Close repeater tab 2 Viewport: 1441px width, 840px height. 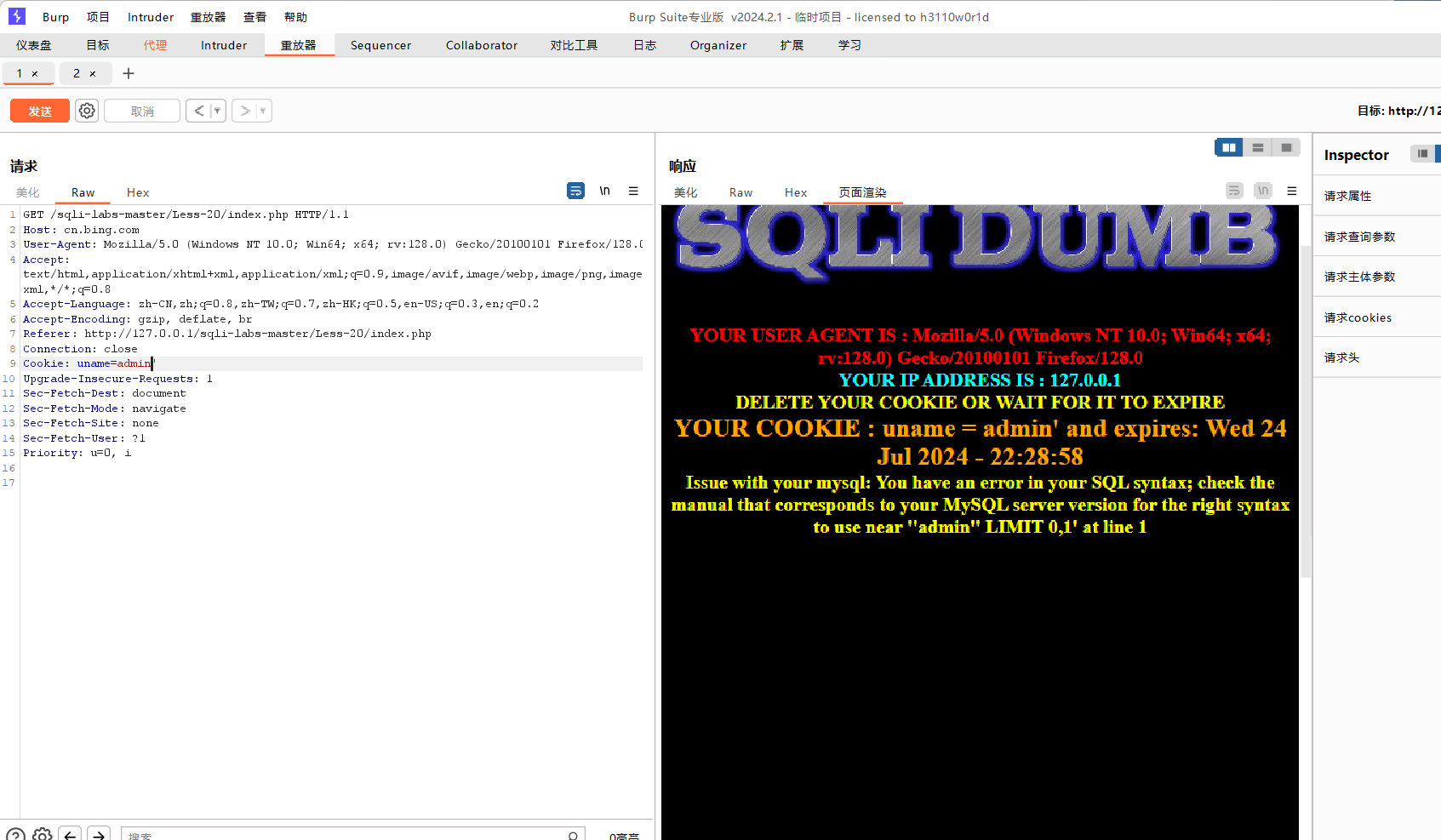tap(93, 74)
